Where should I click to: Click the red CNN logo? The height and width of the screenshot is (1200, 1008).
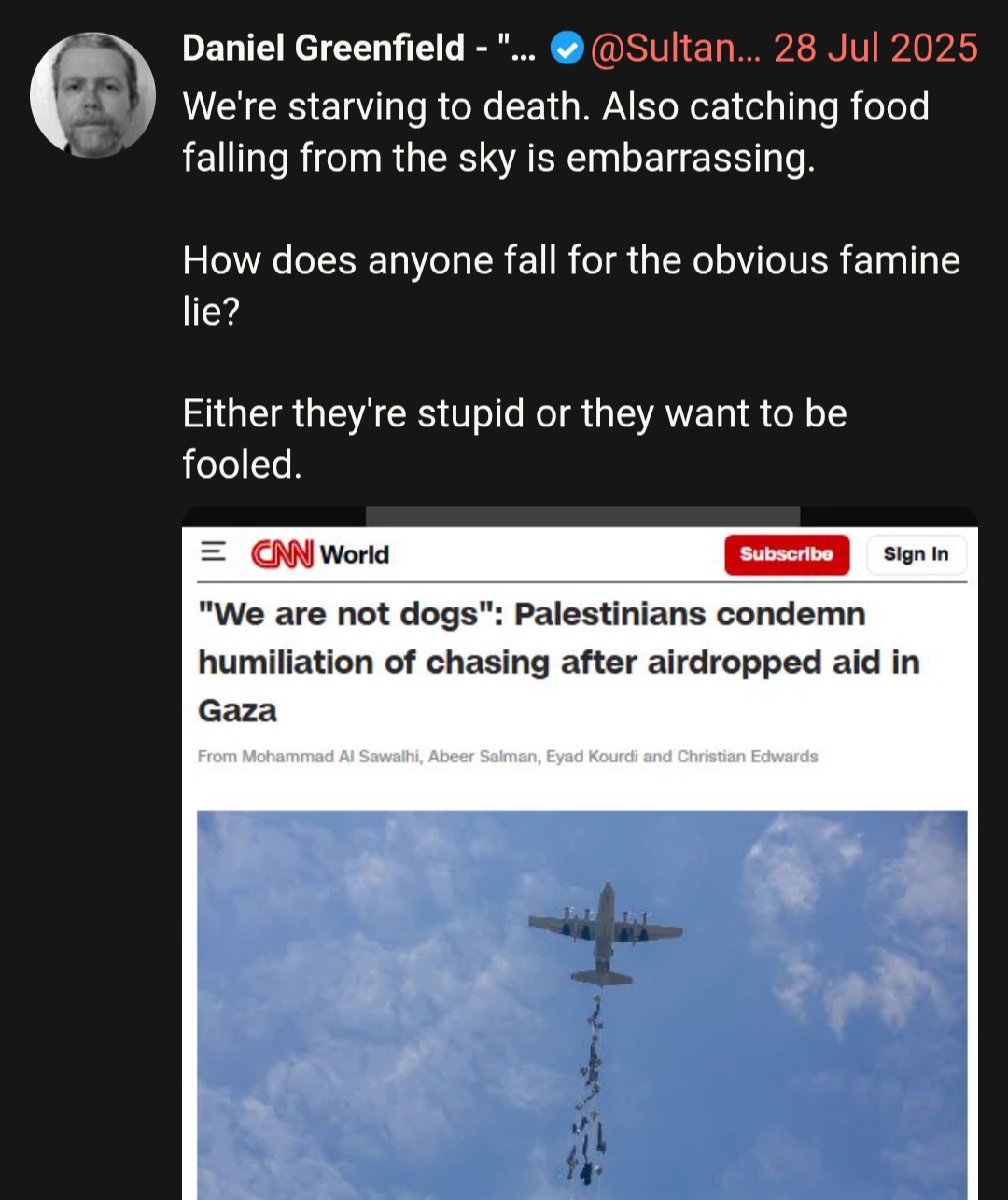283,554
